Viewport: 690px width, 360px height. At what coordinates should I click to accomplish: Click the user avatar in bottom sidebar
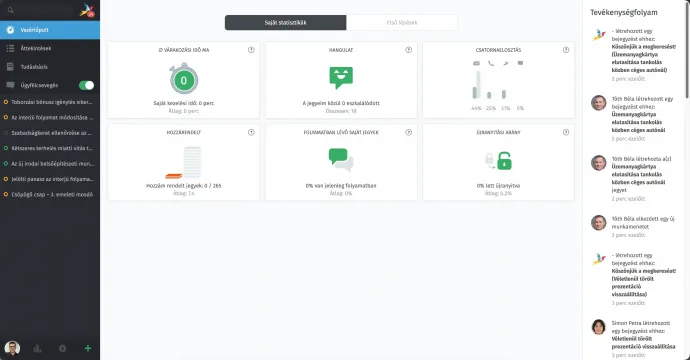12,348
